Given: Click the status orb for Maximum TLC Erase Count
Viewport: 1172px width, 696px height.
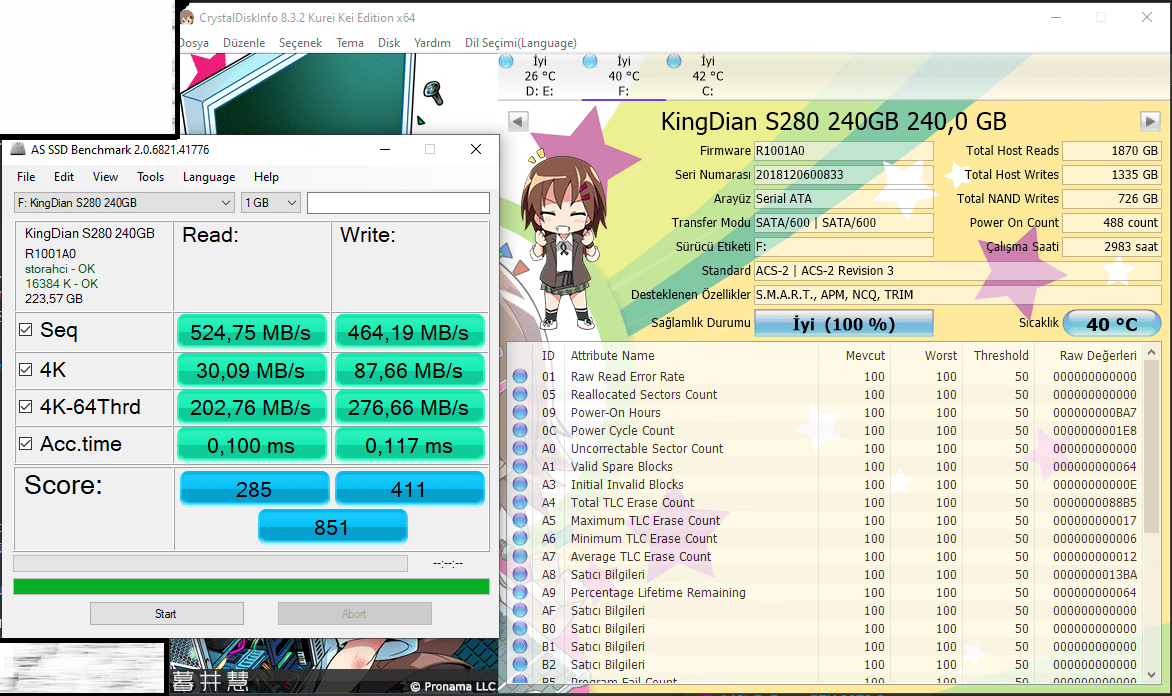Looking at the screenshot, I should click(x=520, y=520).
